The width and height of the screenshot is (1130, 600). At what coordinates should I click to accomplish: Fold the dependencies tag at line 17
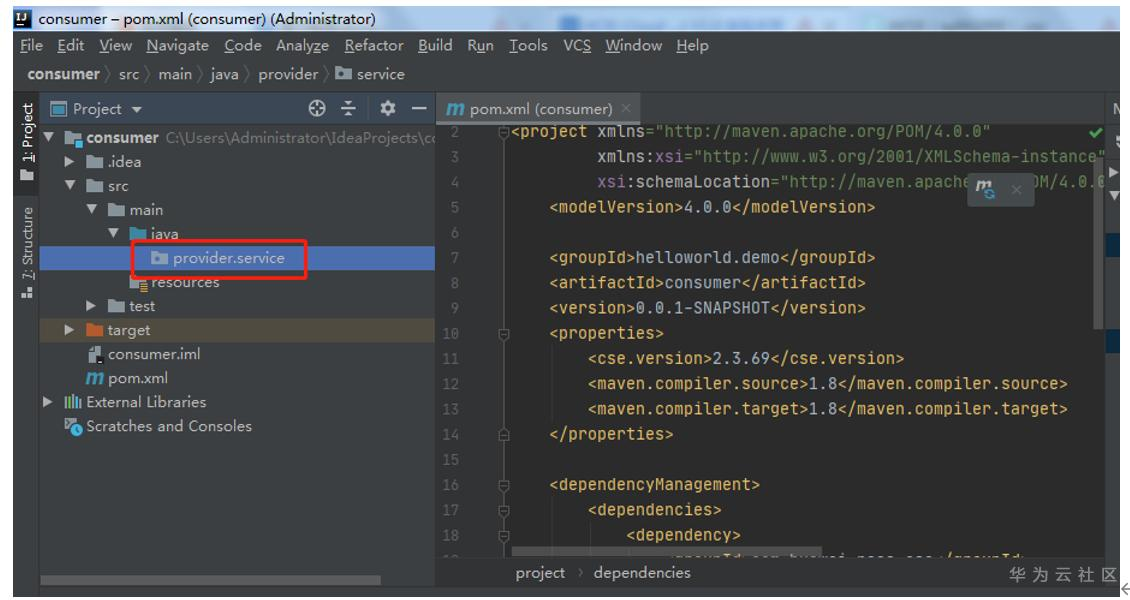click(504, 510)
